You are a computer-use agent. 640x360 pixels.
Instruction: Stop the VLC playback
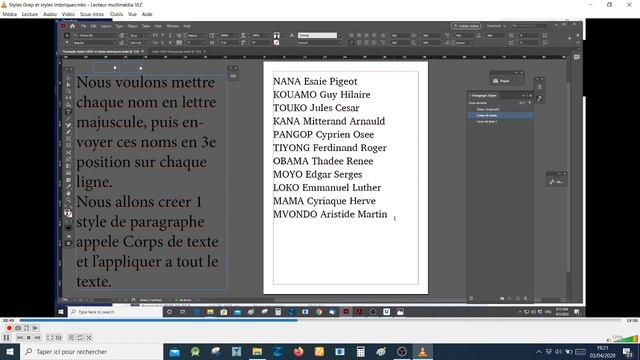(29, 338)
